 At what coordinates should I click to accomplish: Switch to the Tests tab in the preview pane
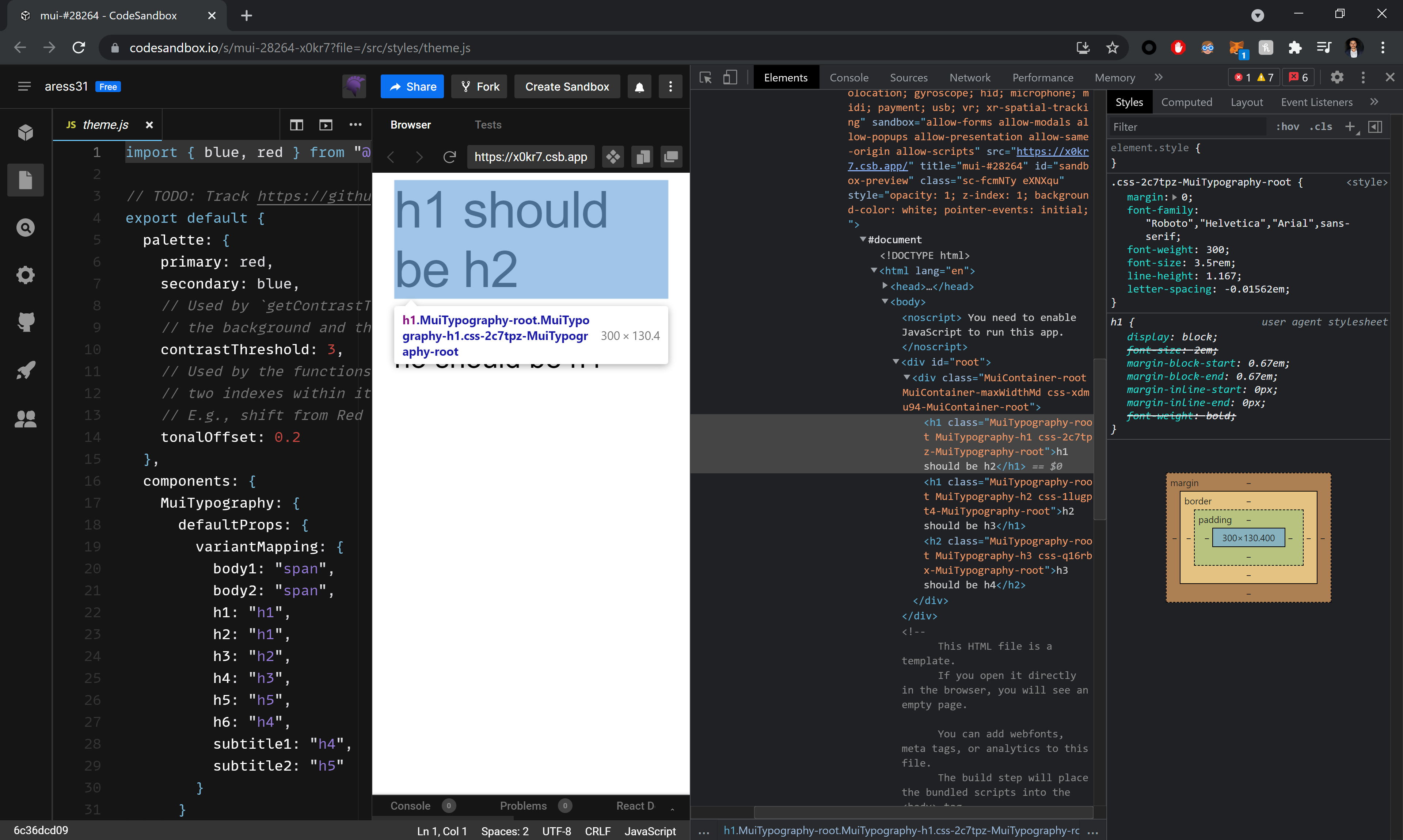pos(488,124)
